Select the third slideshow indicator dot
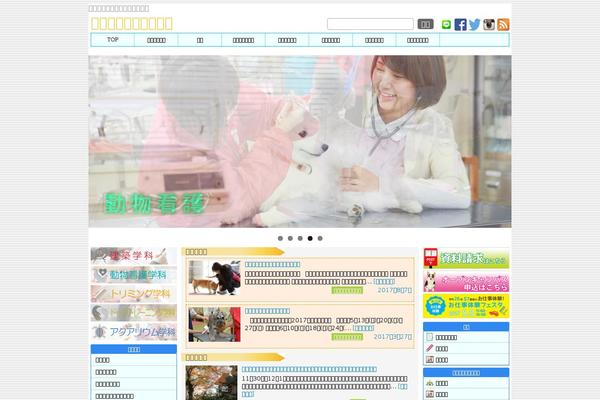This screenshot has height=400, width=600. tap(300, 238)
